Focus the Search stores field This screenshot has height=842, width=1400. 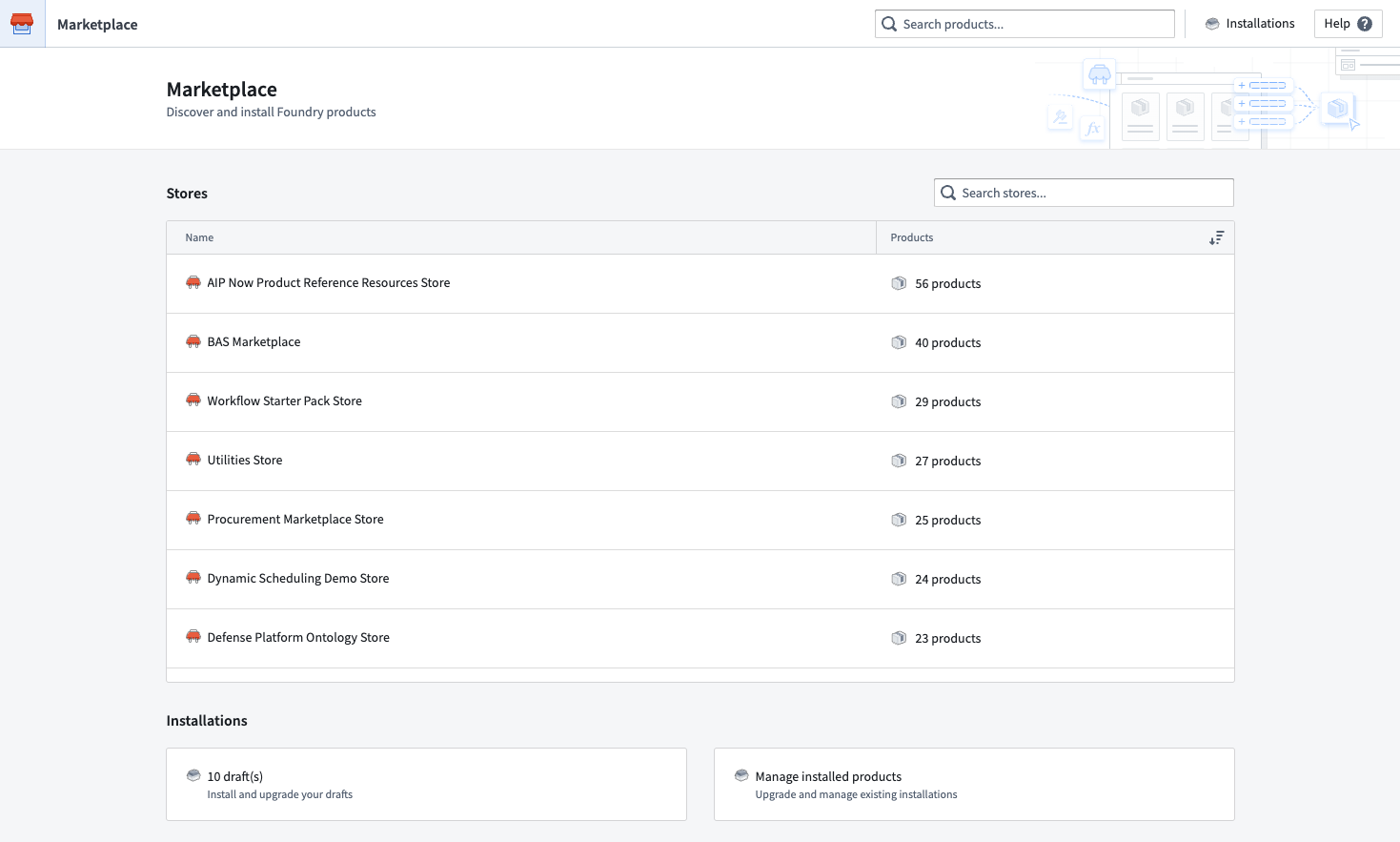coord(1084,193)
